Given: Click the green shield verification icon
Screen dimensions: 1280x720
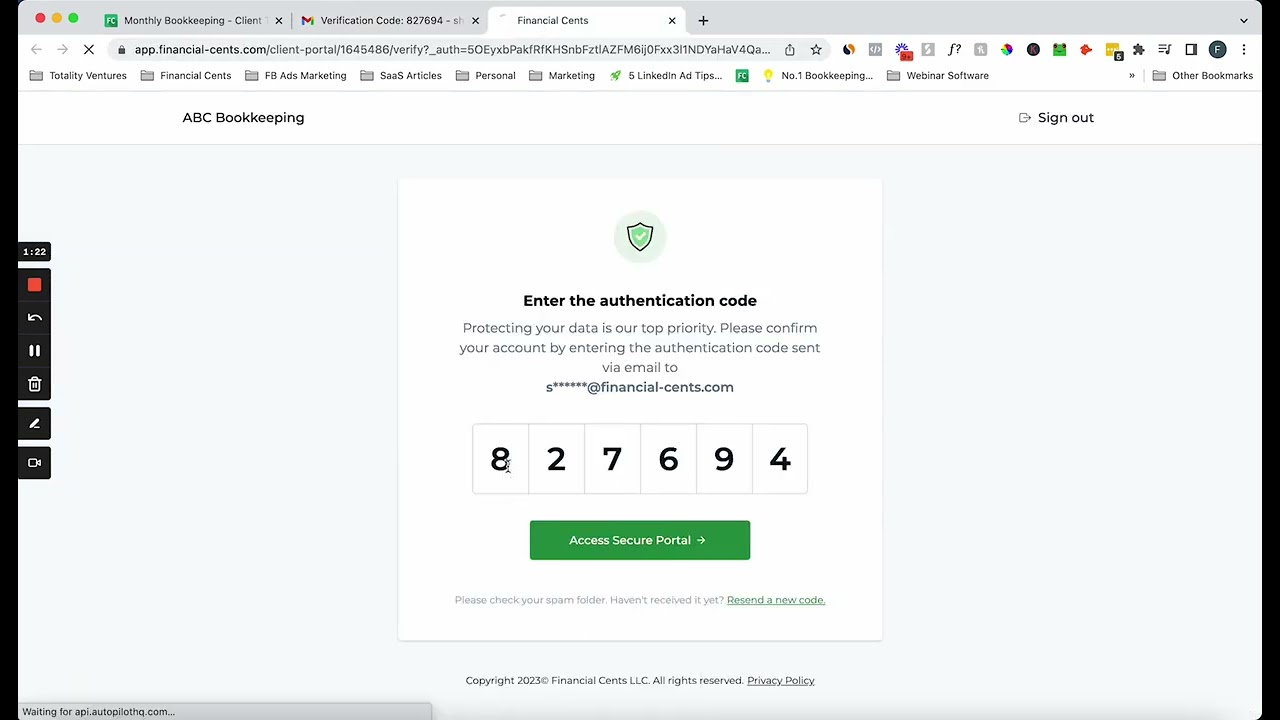Looking at the screenshot, I should (640, 237).
